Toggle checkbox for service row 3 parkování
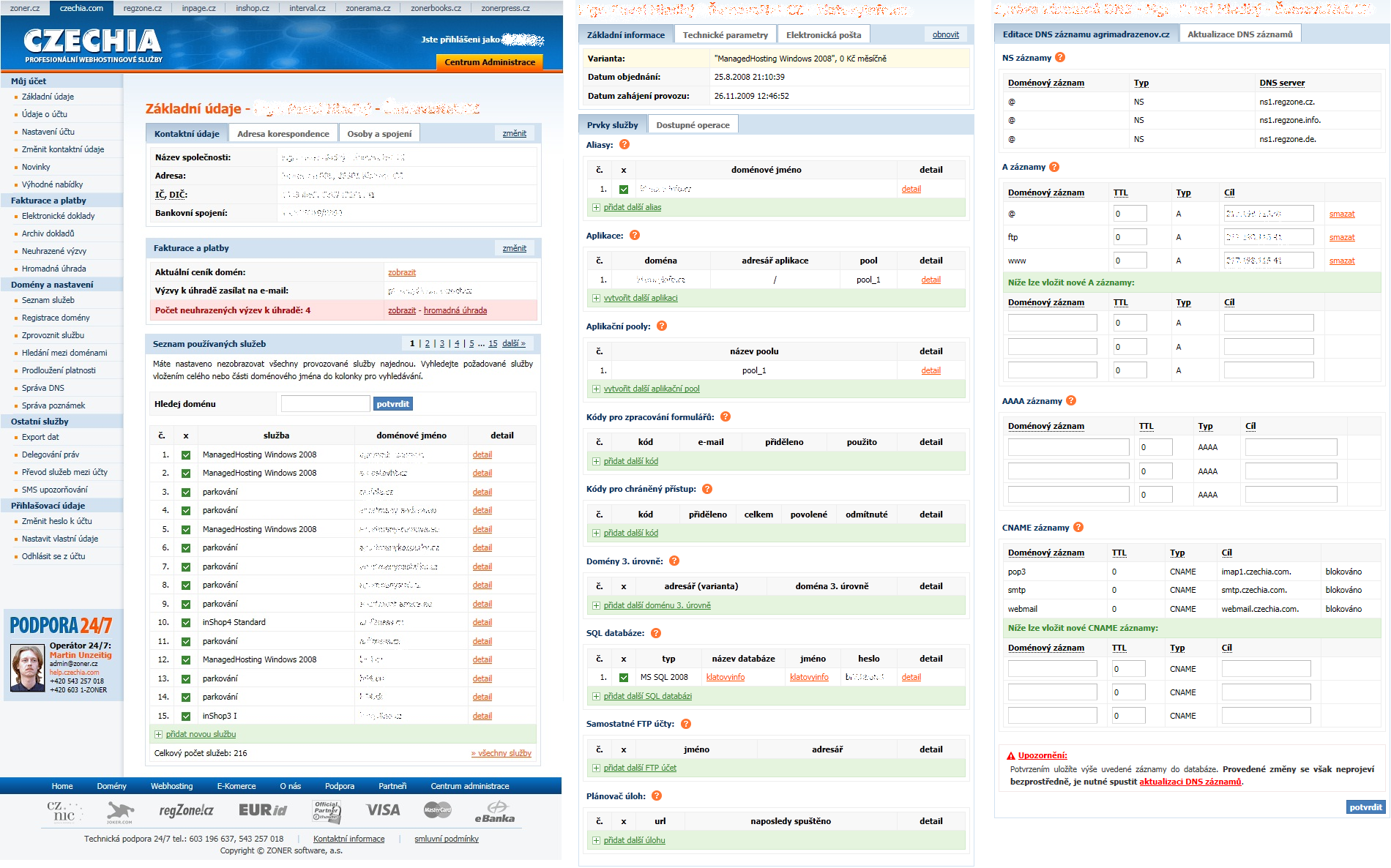 pos(186,493)
